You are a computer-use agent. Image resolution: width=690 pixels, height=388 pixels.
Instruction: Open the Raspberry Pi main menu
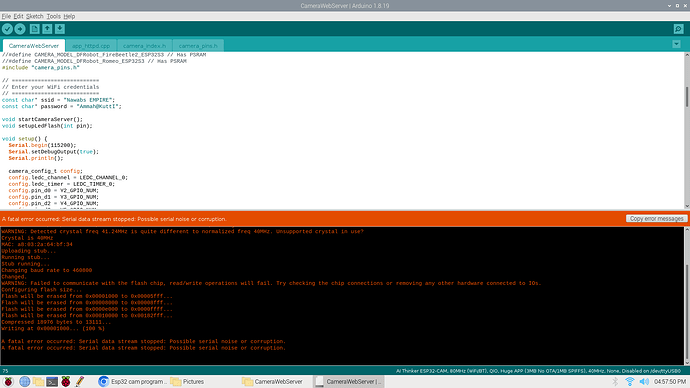tap(8, 381)
